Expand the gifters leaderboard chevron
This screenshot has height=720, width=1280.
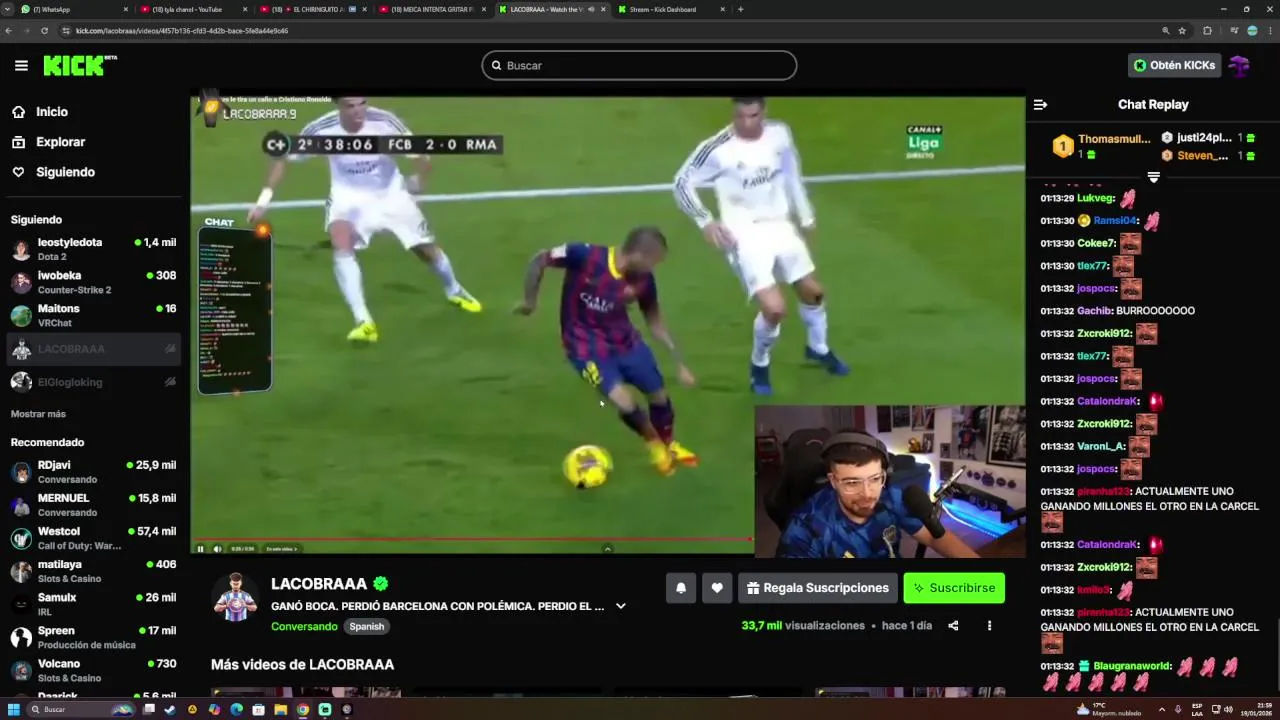click(x=1153, y=177)
